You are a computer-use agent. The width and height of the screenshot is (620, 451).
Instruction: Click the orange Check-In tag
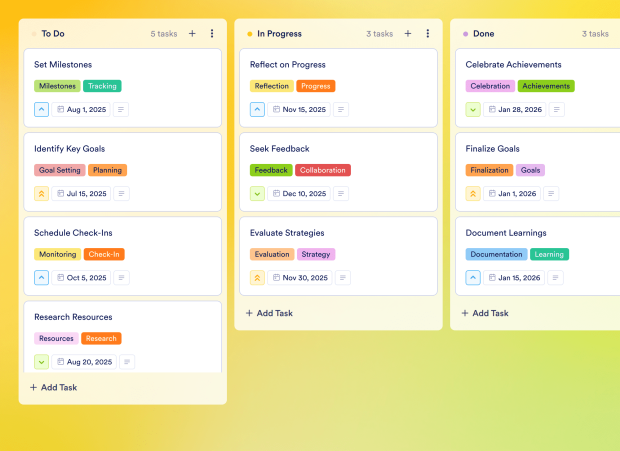(x=105, y=254)
